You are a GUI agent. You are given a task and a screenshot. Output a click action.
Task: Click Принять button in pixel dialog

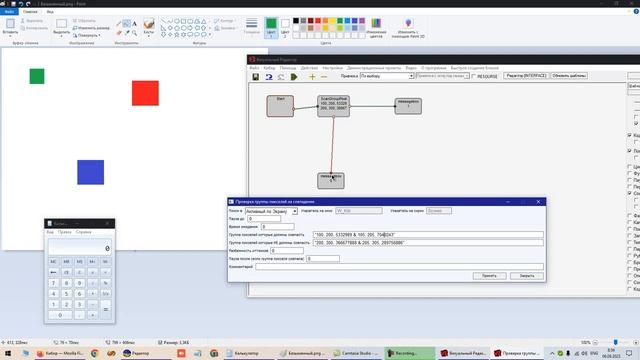[489, 276]
